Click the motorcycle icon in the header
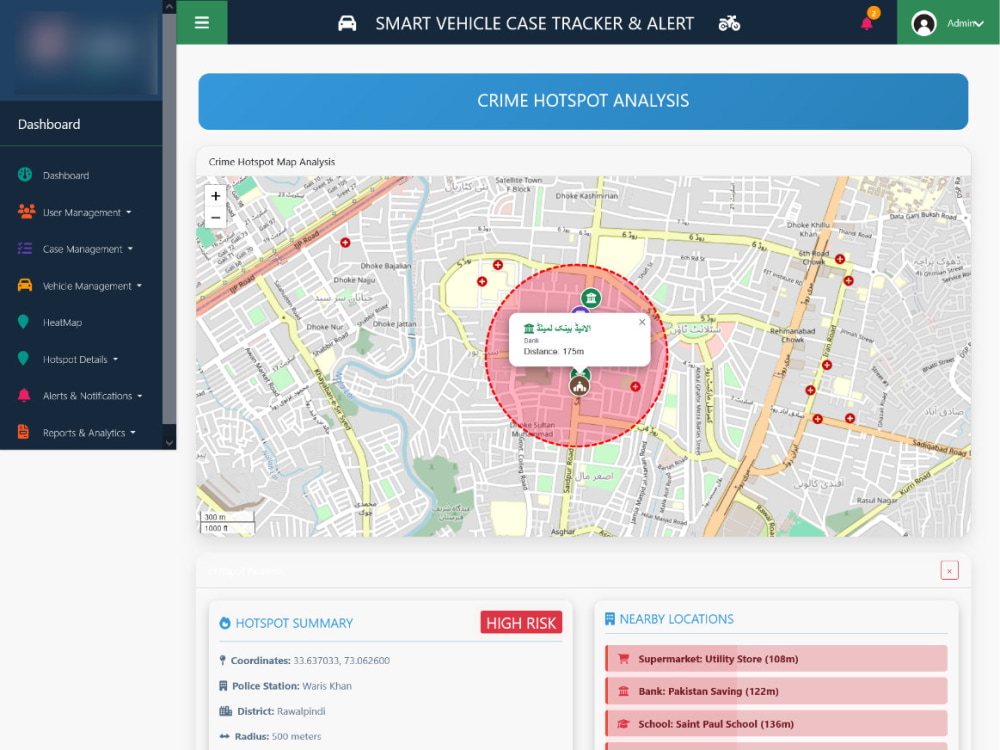1000x750 pixels. (x=729, y=24)
